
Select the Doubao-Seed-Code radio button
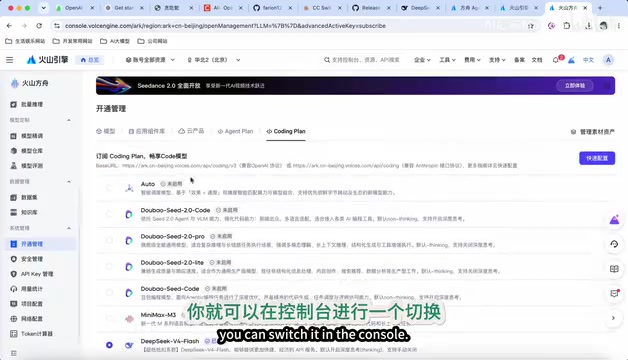[x=109, y=292]
